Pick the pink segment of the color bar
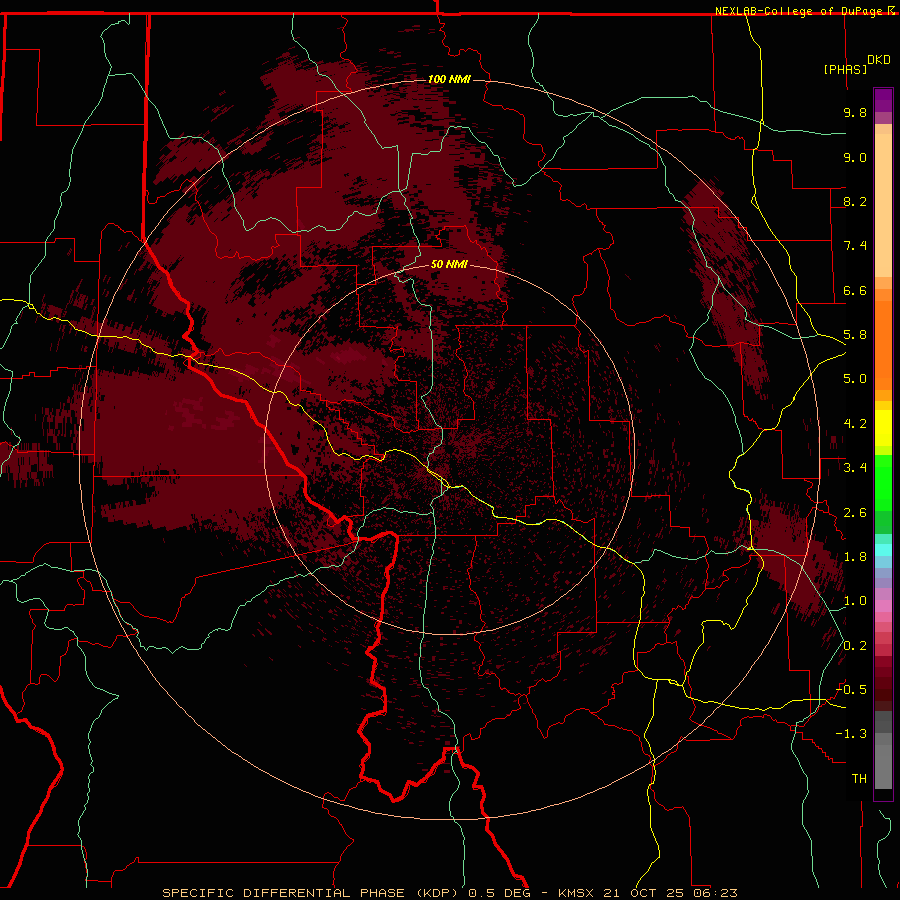 883,606
